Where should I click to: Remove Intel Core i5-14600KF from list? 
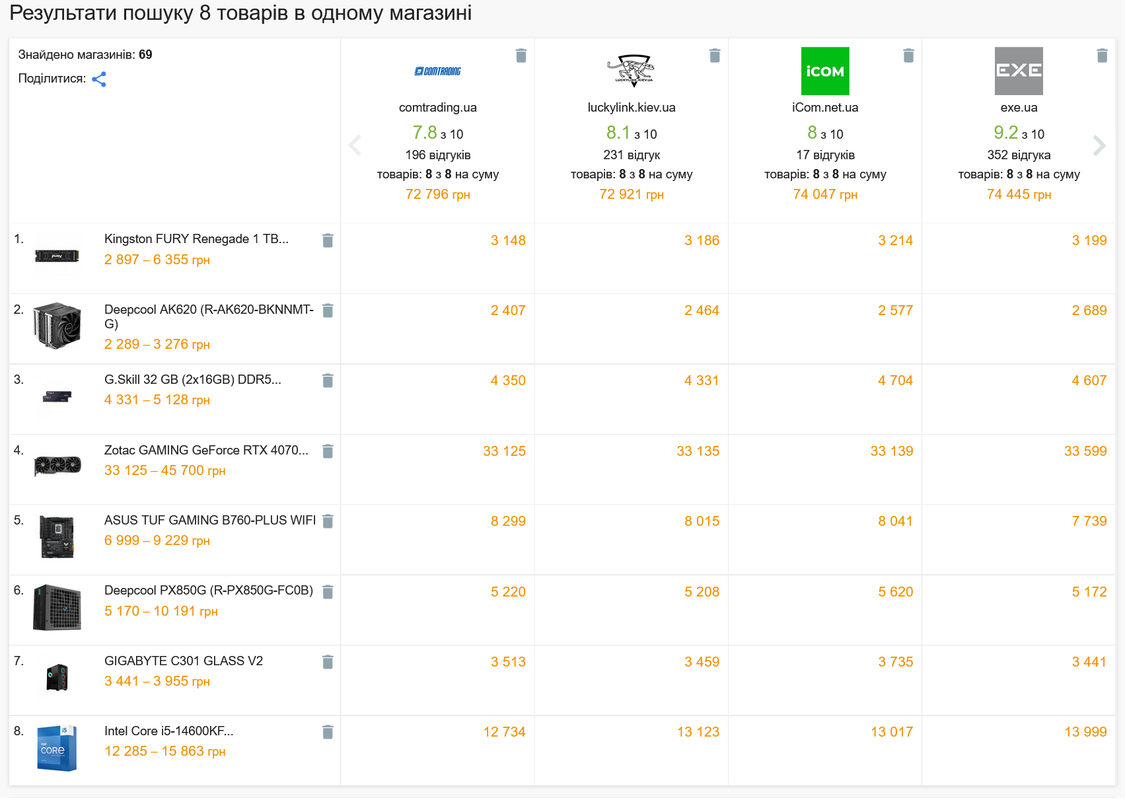tap(328, 732)
